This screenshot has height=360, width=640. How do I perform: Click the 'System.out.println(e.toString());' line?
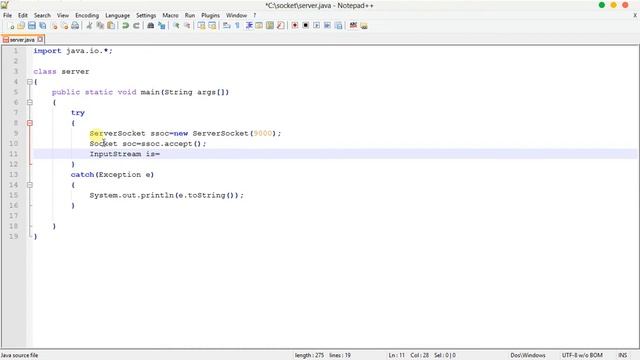167,196
